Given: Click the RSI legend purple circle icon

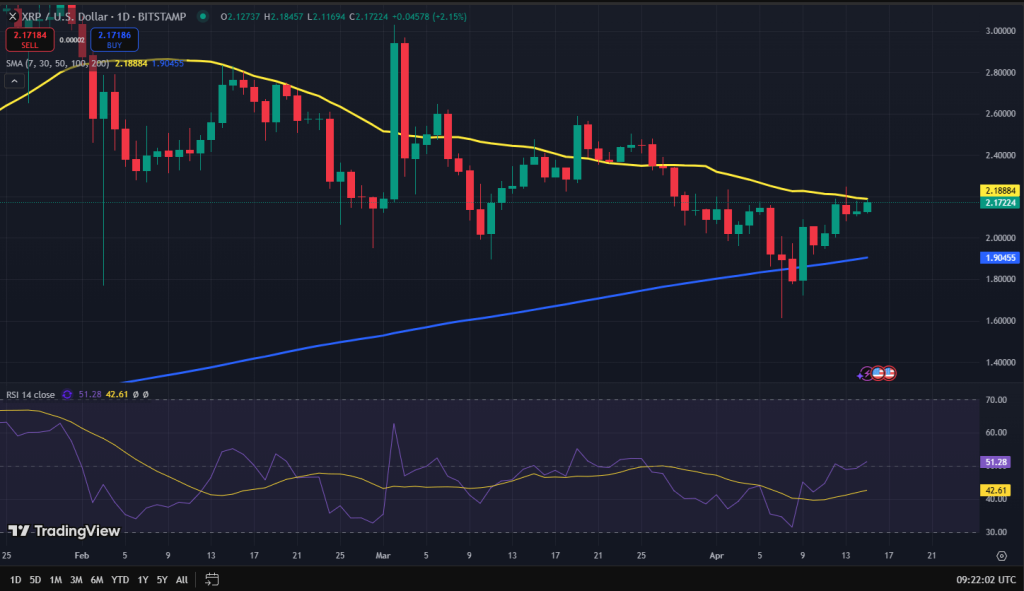Looking at the screenshot, I should (x=67, y=394).
